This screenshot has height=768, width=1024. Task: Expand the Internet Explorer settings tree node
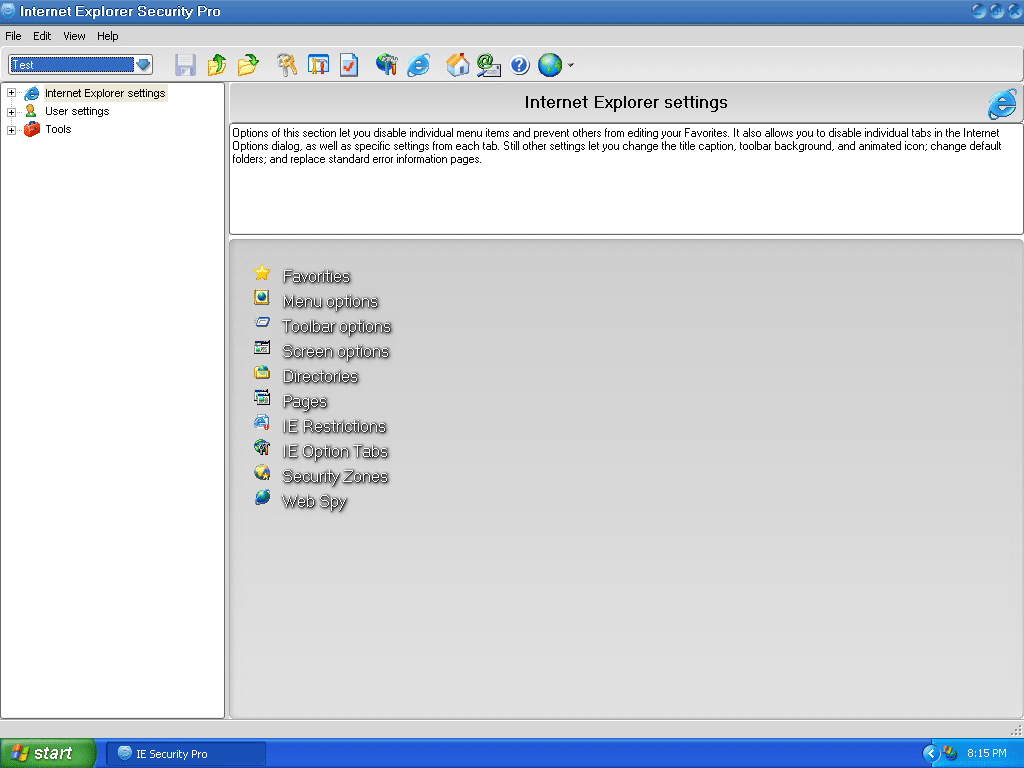click(x=12, y=93)
